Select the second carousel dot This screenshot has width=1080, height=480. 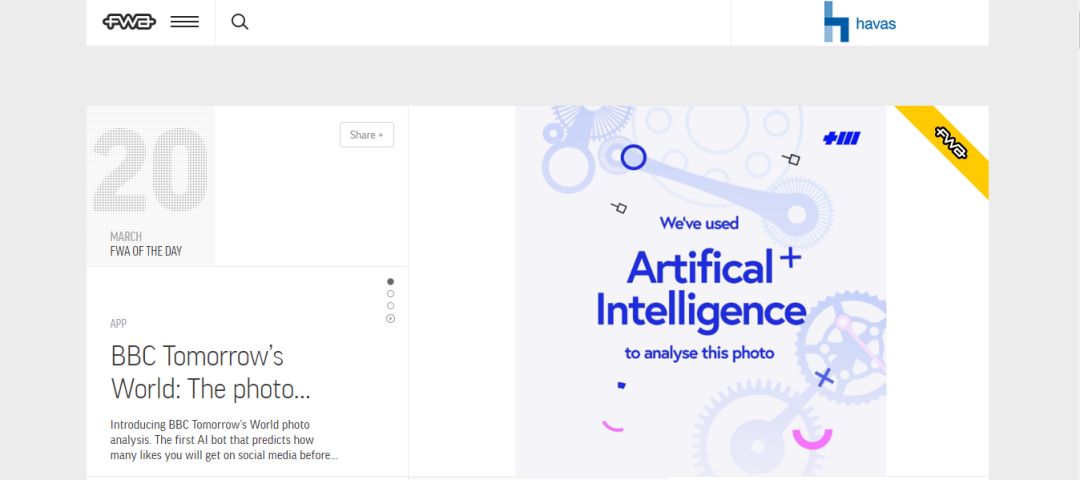[x=390, y=294]
